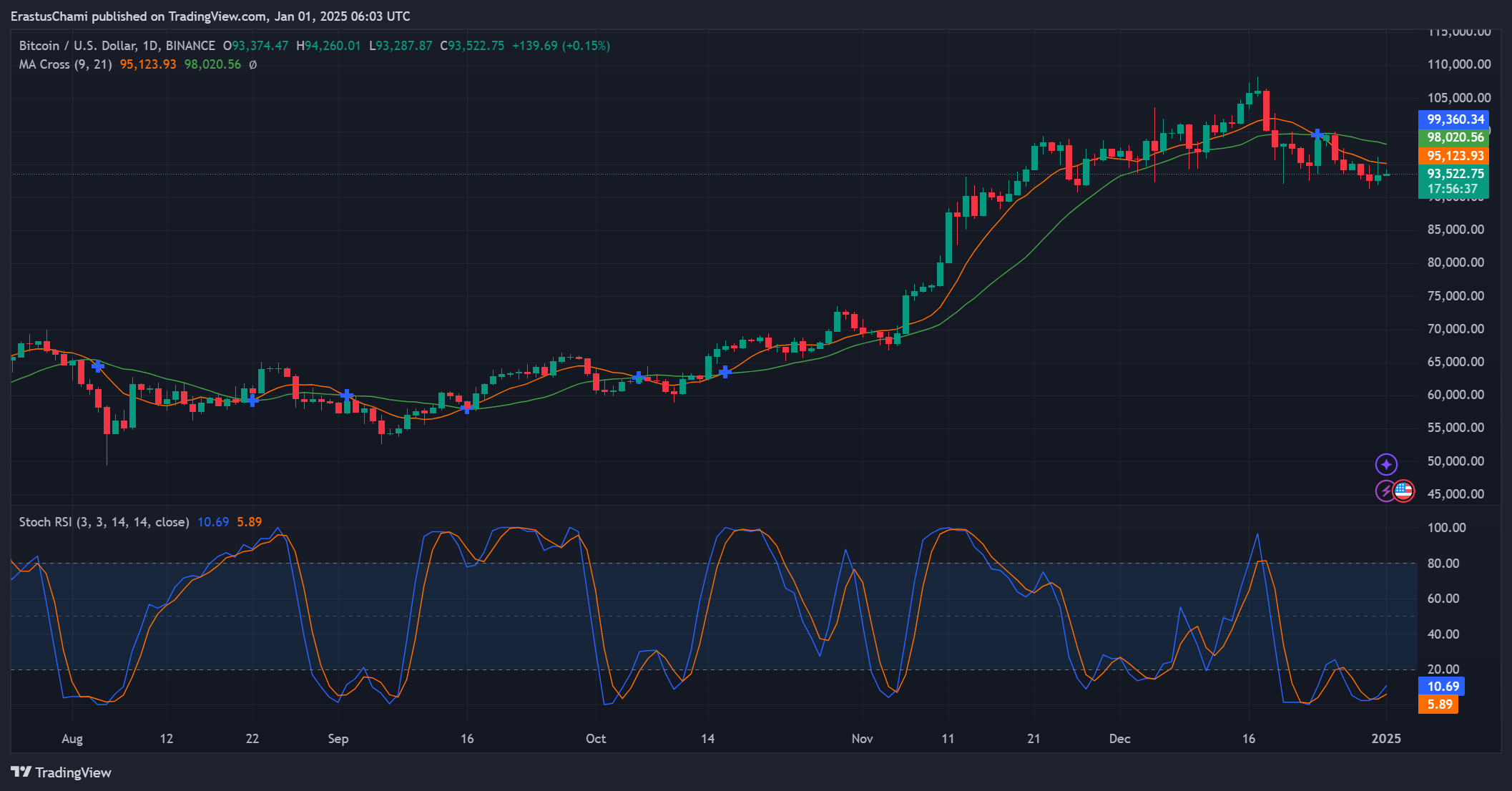Screen dimensions: 1512x791
Task: Click the blue 10.69 Stoch RSI axis label
Action: [1442, 687]
